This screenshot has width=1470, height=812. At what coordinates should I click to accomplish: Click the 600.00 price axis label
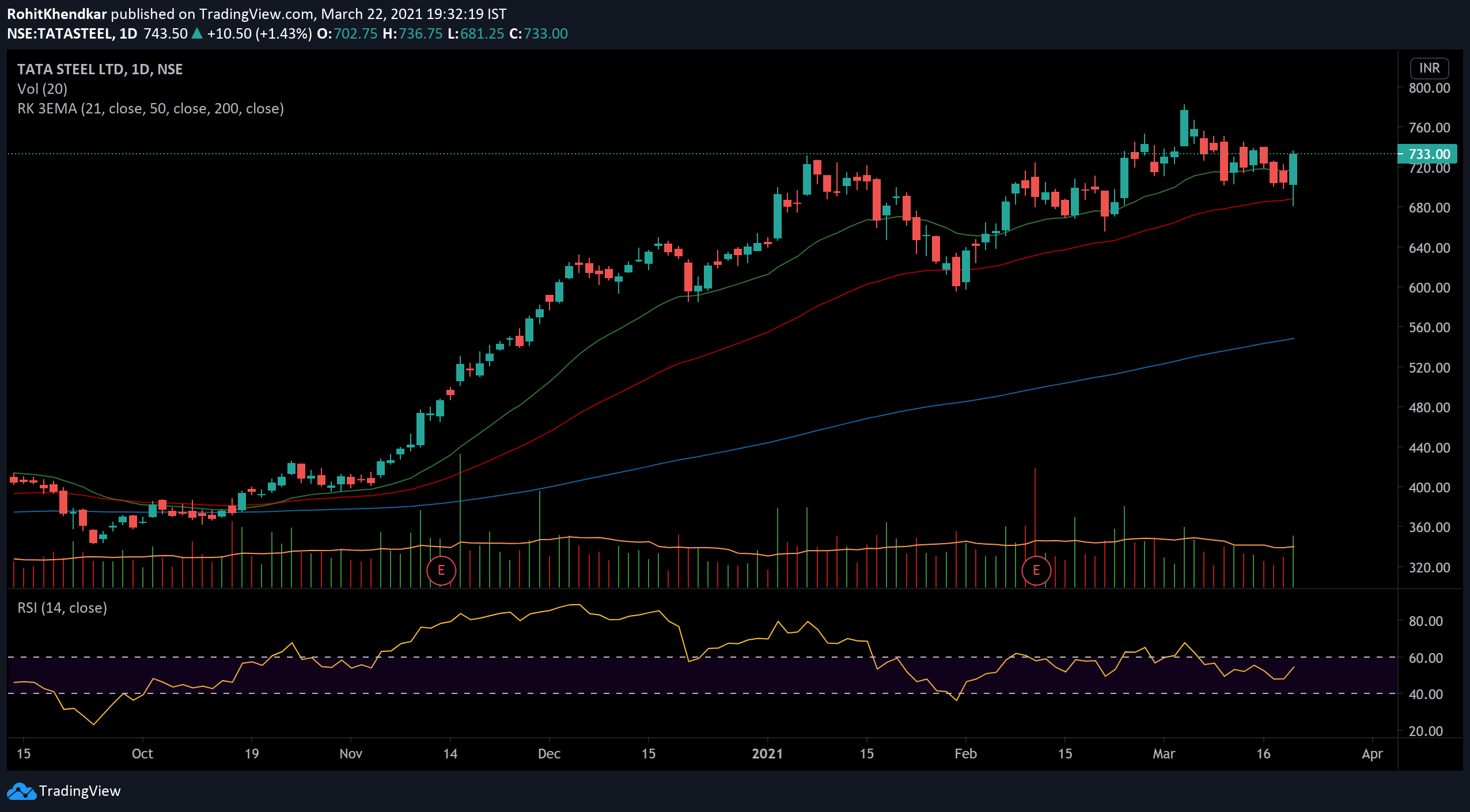(1429, 288)
